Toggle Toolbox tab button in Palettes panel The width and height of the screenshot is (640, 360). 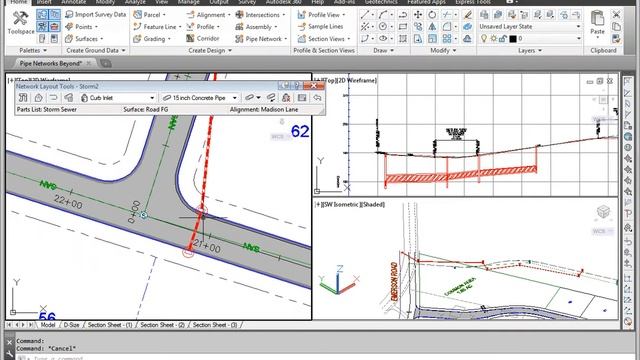[54, 27]
